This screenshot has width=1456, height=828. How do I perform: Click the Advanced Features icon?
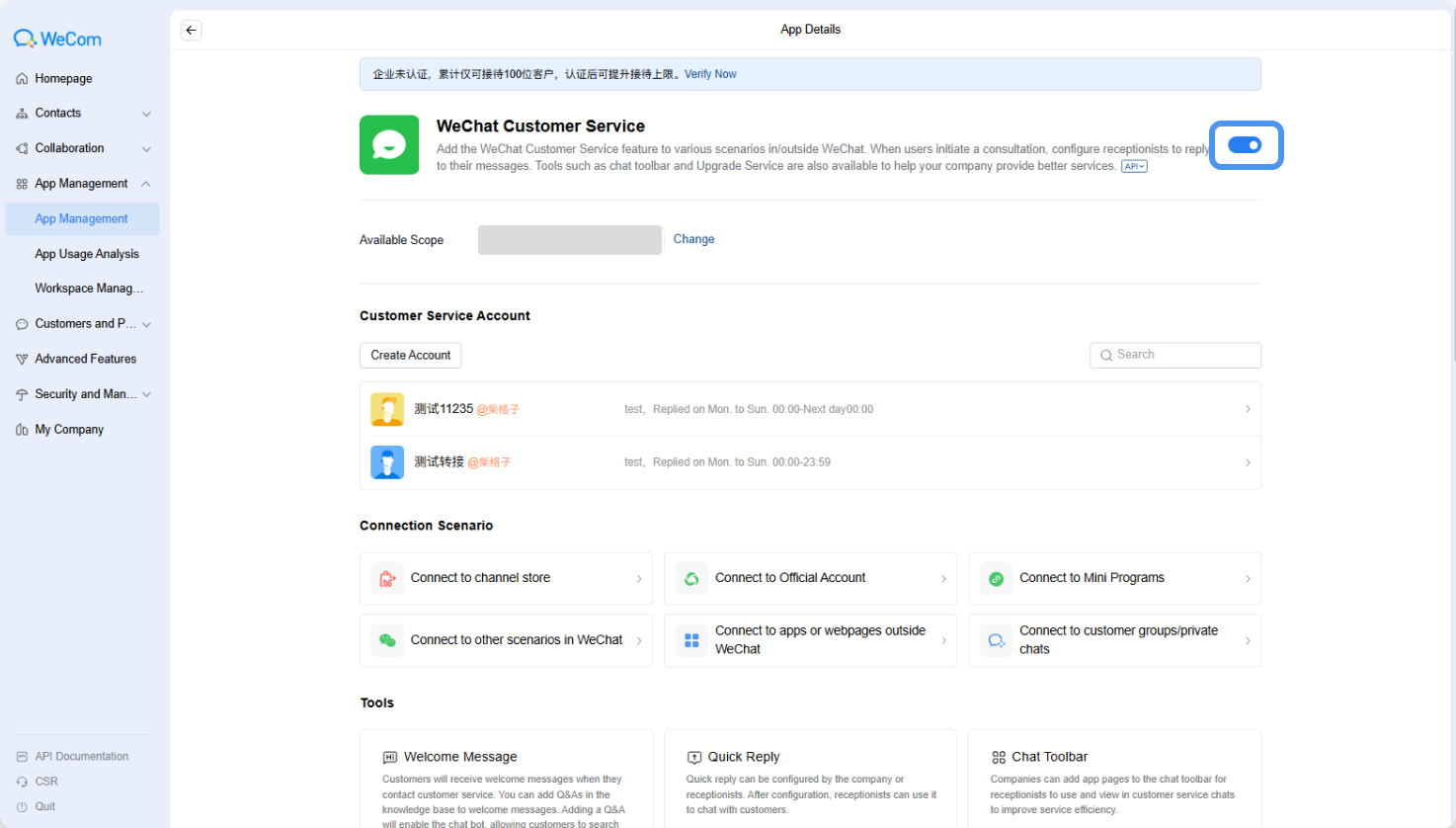point(22,360)
